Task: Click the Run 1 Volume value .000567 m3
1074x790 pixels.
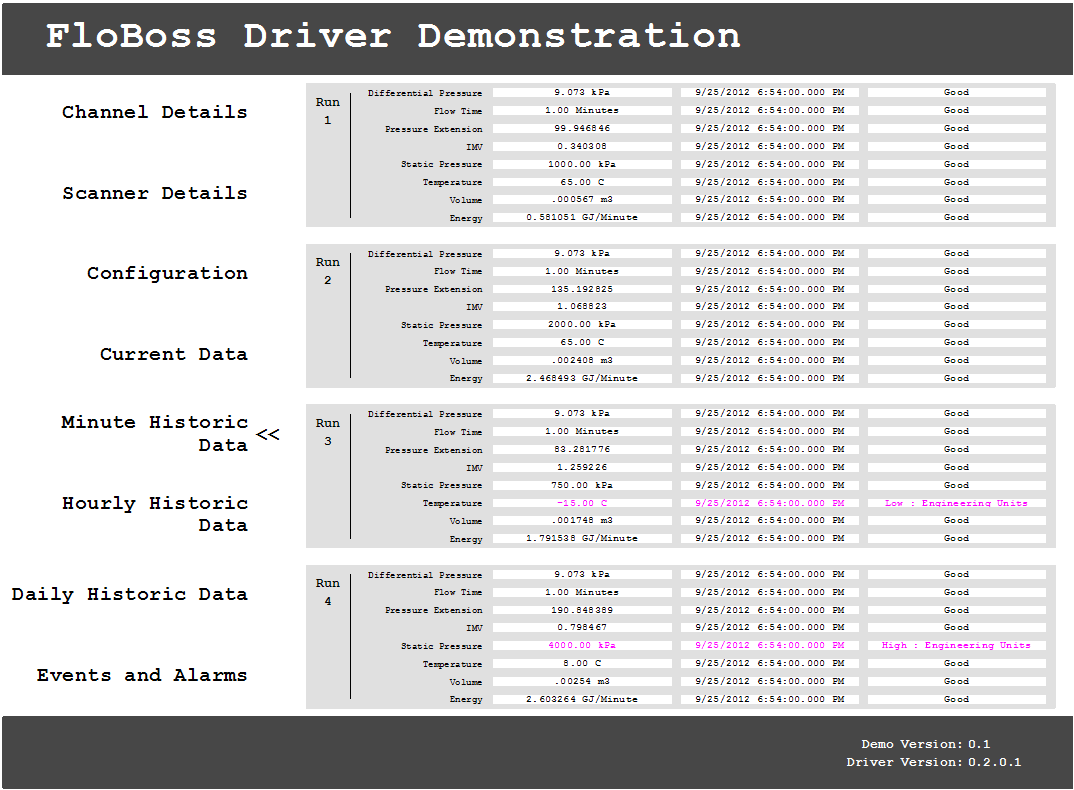Action: tap(582, 199)
